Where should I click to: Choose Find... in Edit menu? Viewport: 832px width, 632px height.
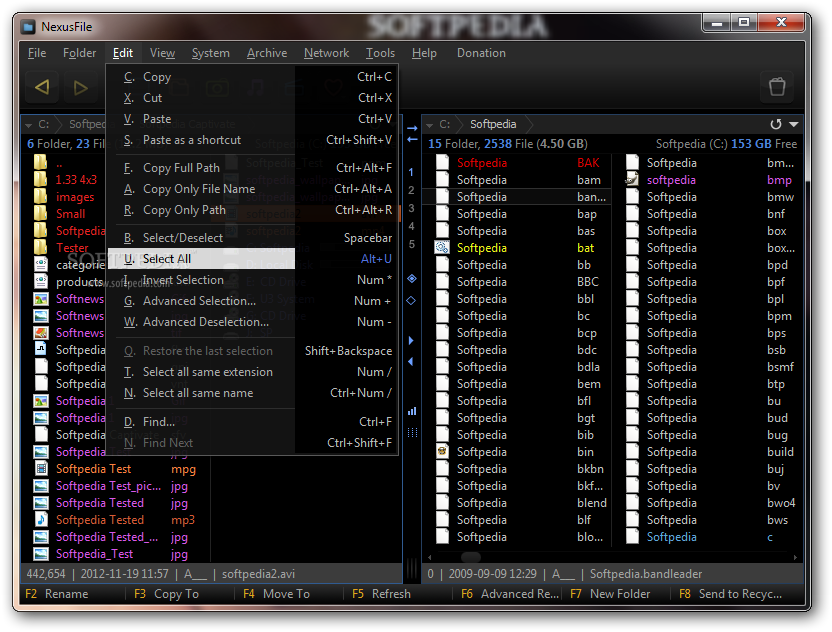pos(253,422)
